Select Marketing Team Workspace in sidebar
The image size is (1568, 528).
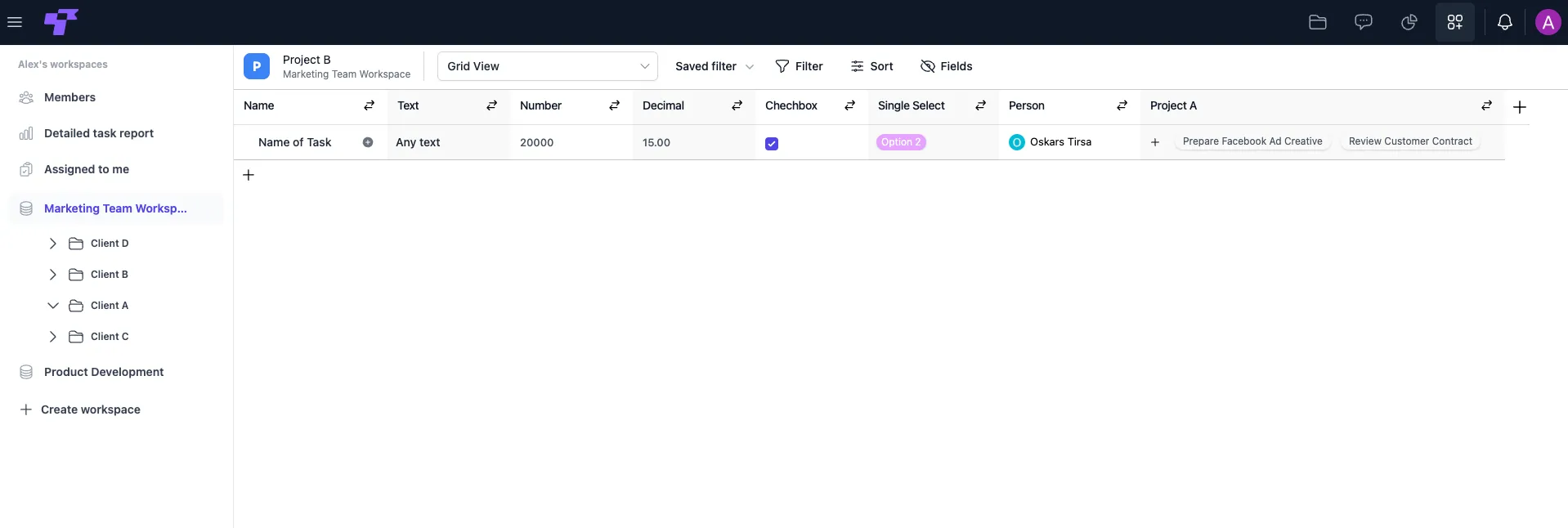tap(115, 208)
